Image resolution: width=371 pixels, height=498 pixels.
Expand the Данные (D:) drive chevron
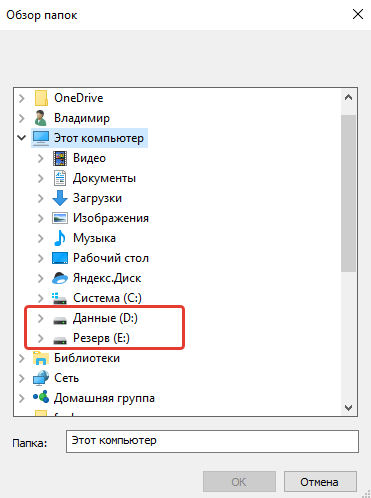(41, 318)
